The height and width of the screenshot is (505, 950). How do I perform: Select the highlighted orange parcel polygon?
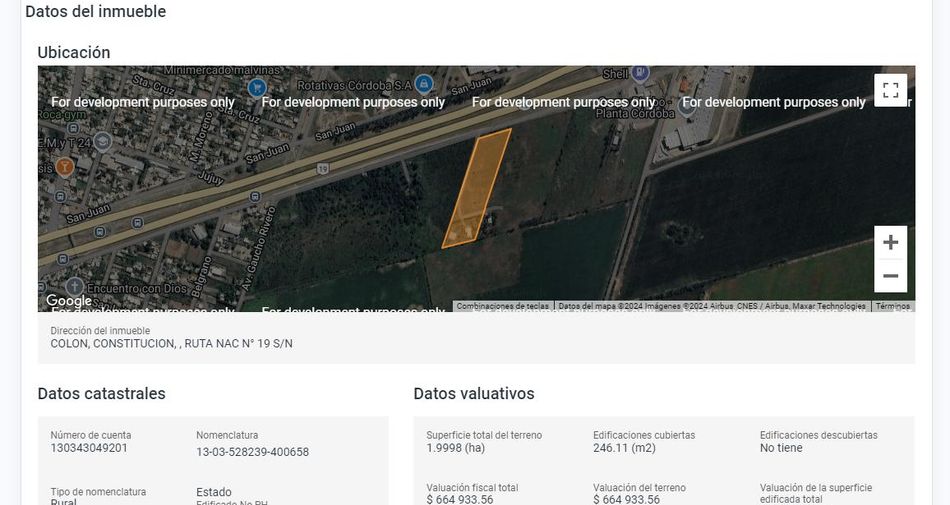(x=476, y=188)
